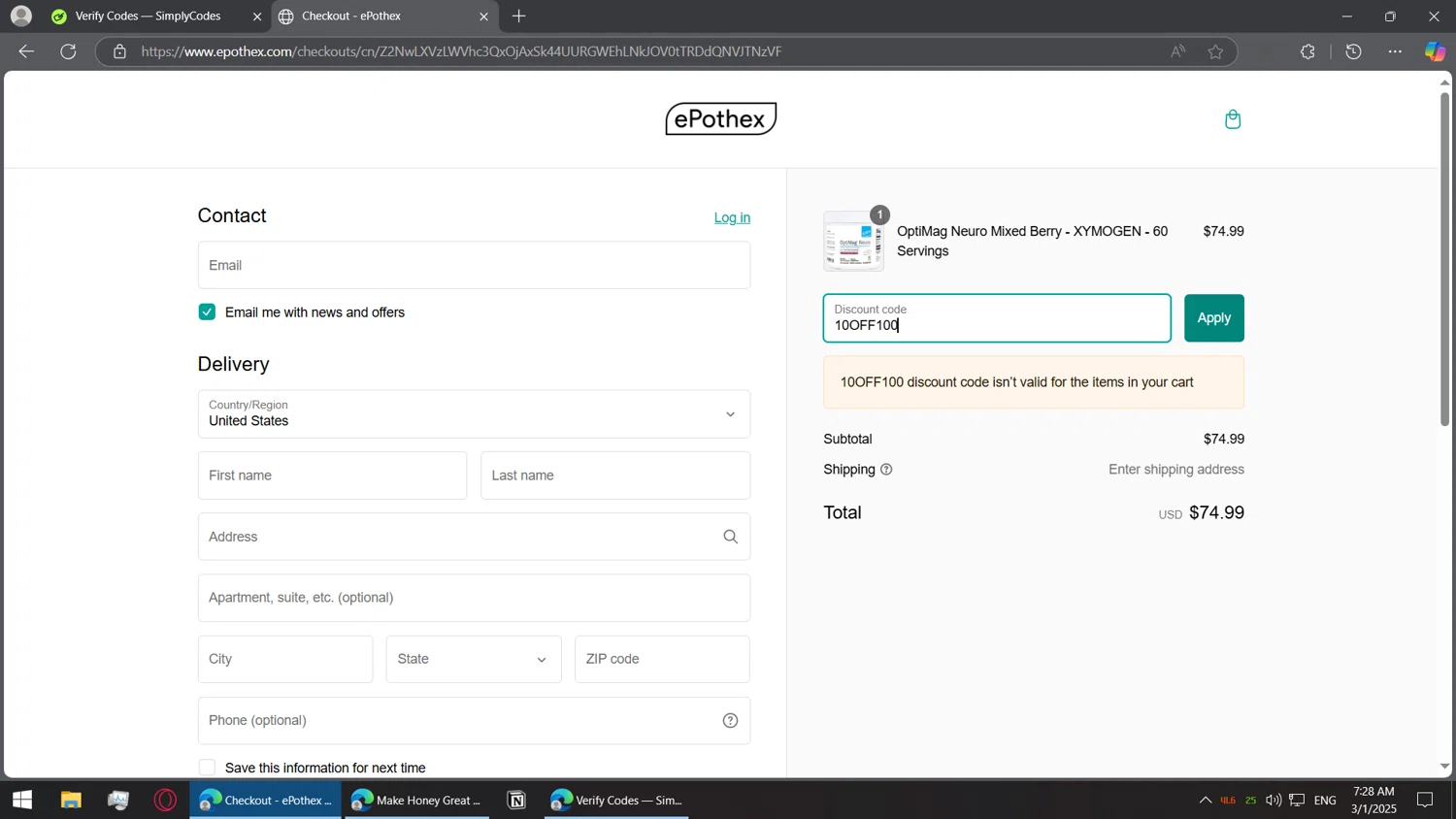Open the Verify Codes taskbar window

click(616, 801)
